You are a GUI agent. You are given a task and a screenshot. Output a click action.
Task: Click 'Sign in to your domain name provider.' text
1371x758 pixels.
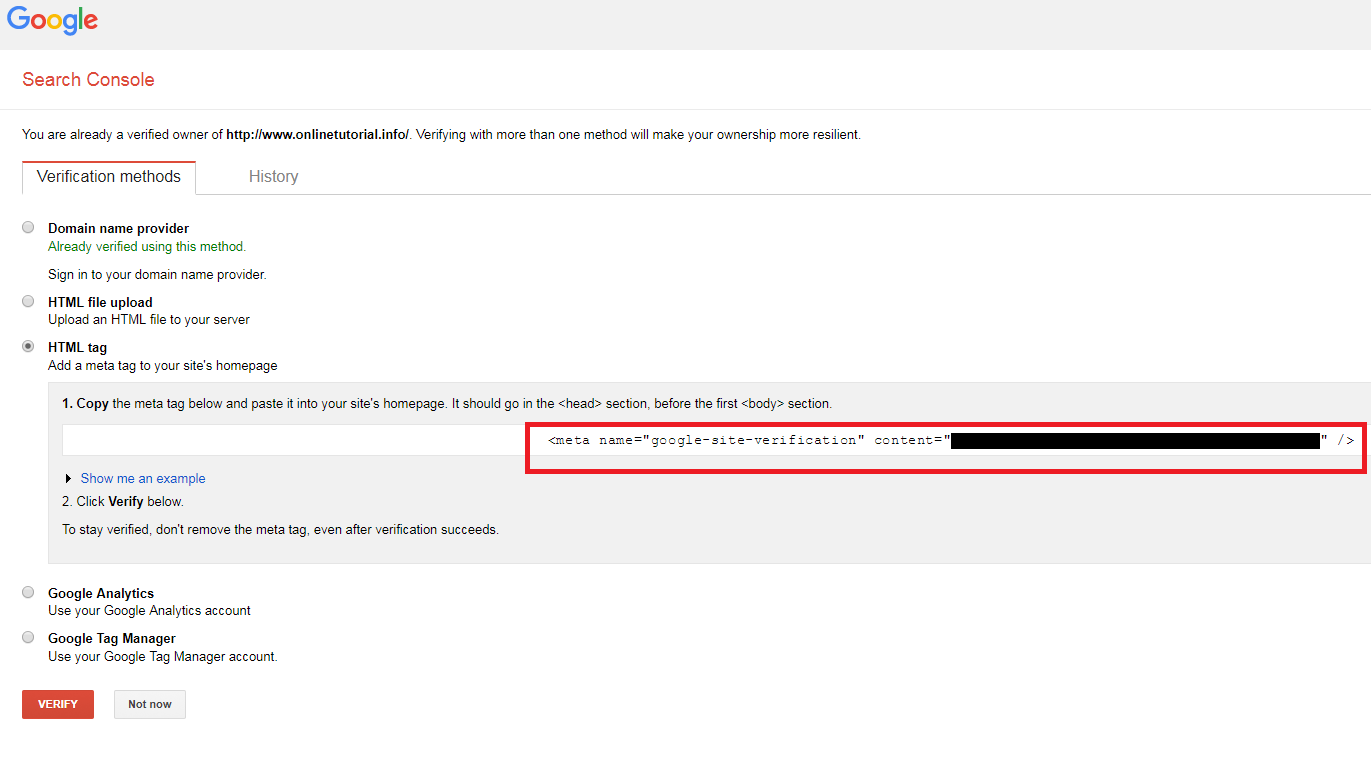click(x=157, y=274)
